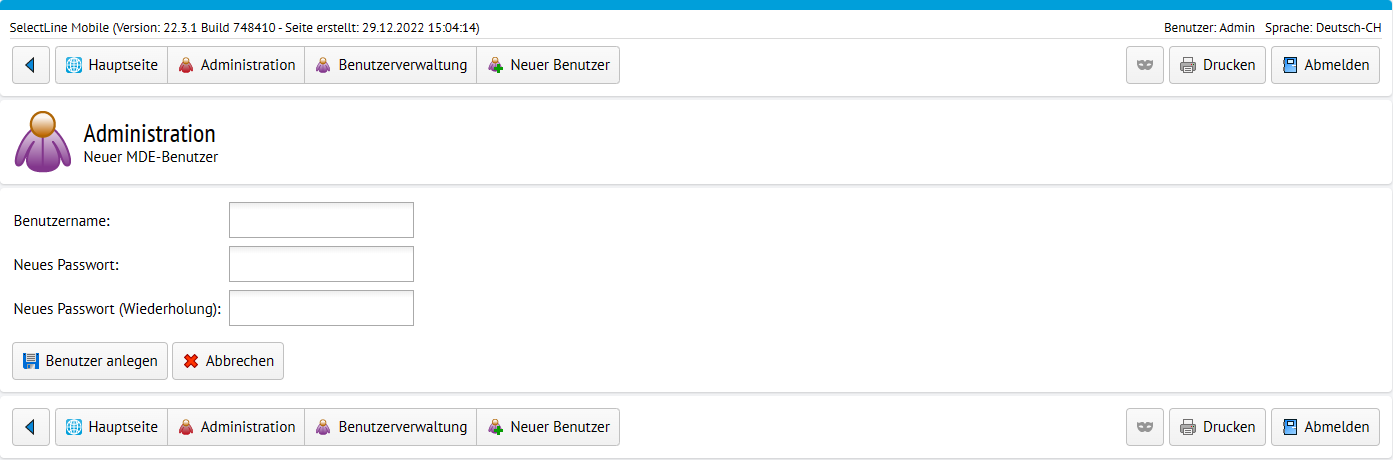Click the large purple Administration user icon

point(43,141)
